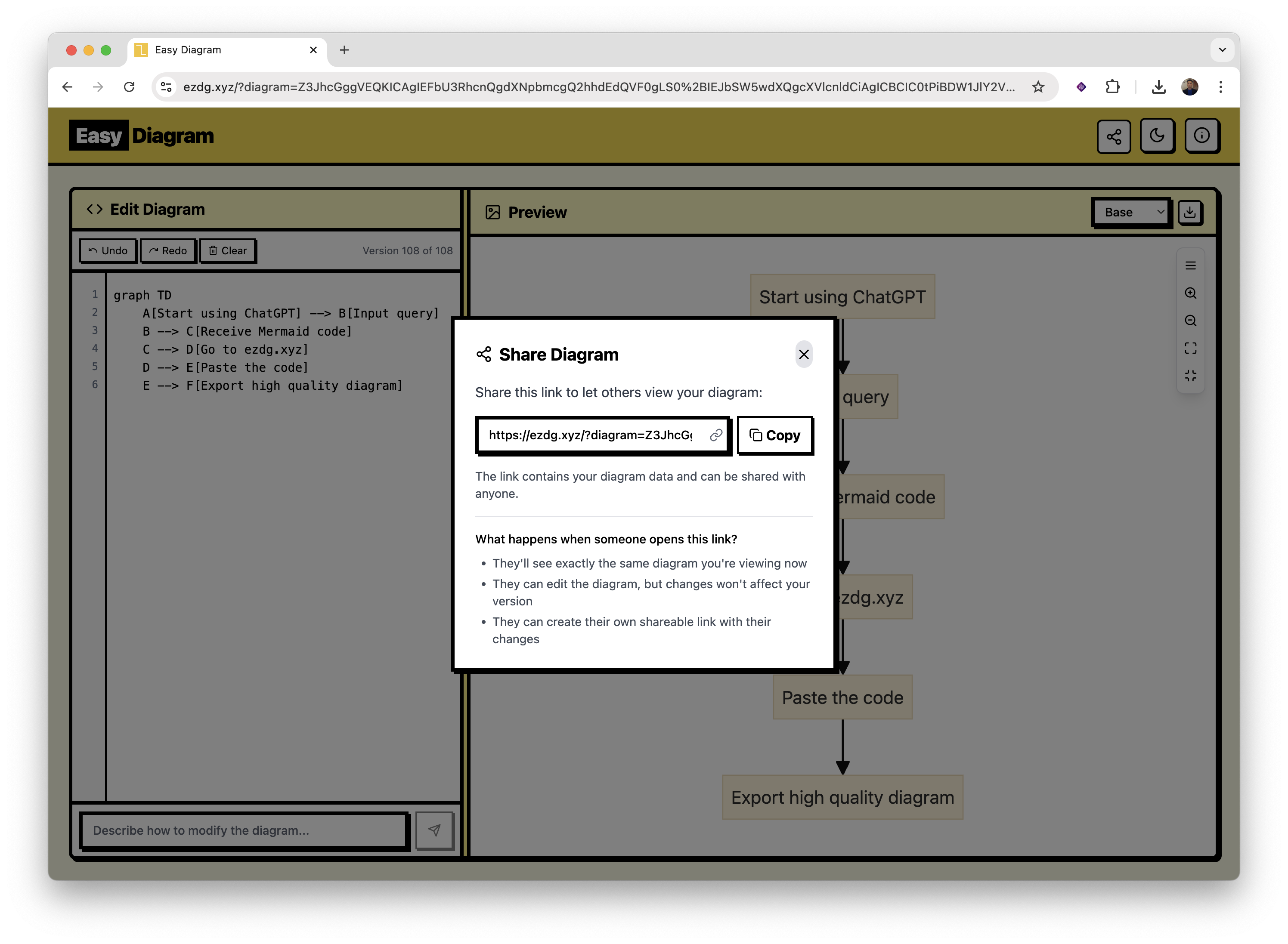The image size is (1288, 944).
Task: Click the share icon in the header
Action: click(1113, 136)
